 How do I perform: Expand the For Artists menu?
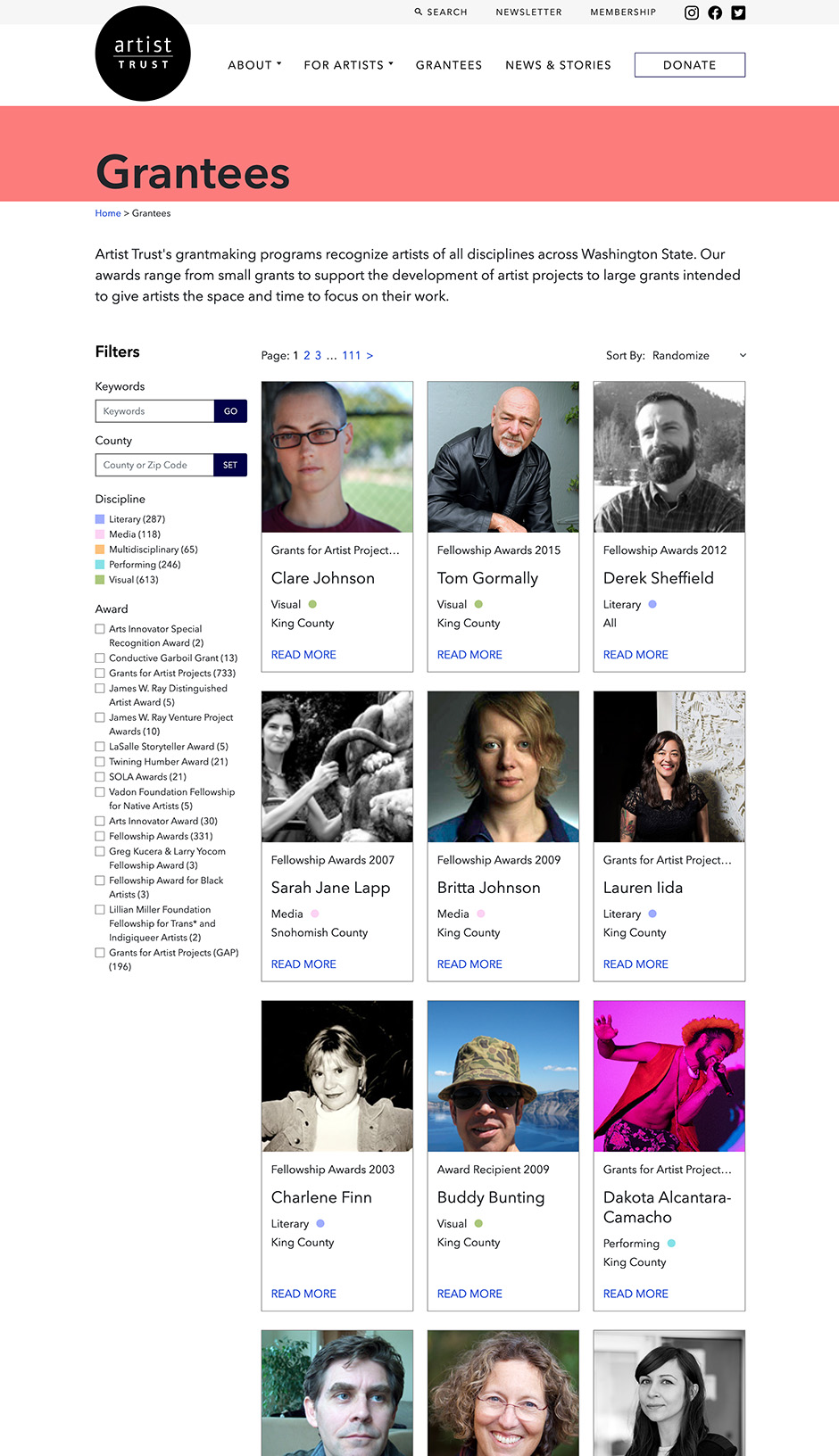tap(348, 65)
